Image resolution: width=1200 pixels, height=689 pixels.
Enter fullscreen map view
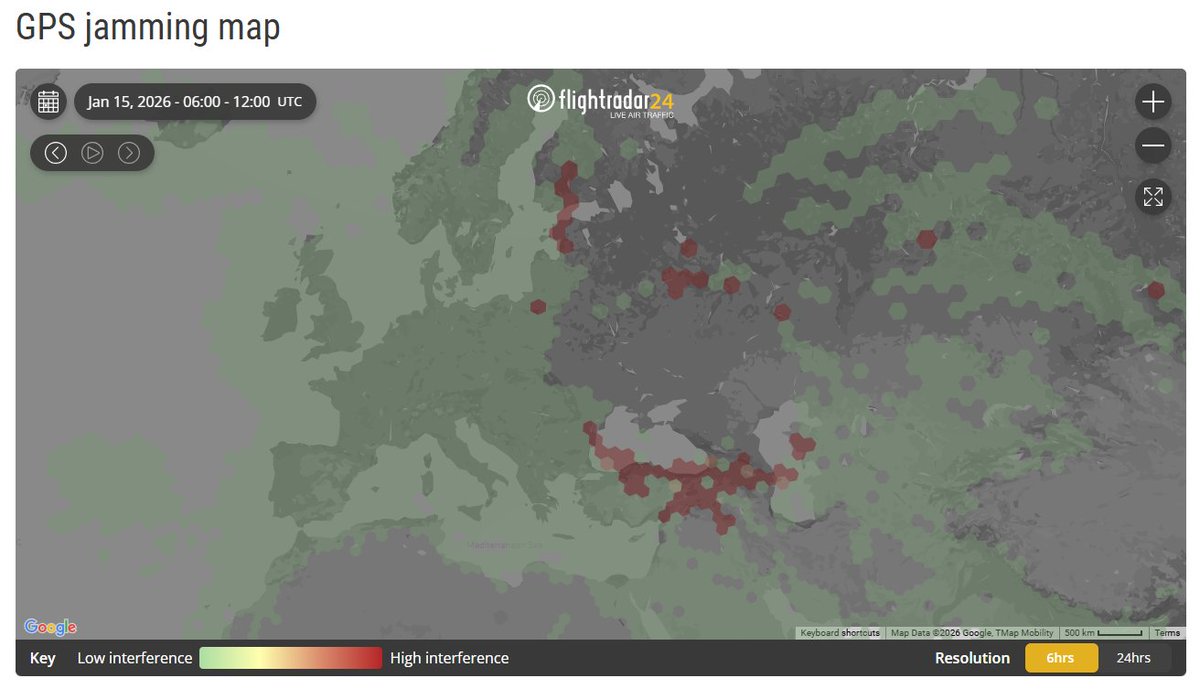[x=1153, y=196]
